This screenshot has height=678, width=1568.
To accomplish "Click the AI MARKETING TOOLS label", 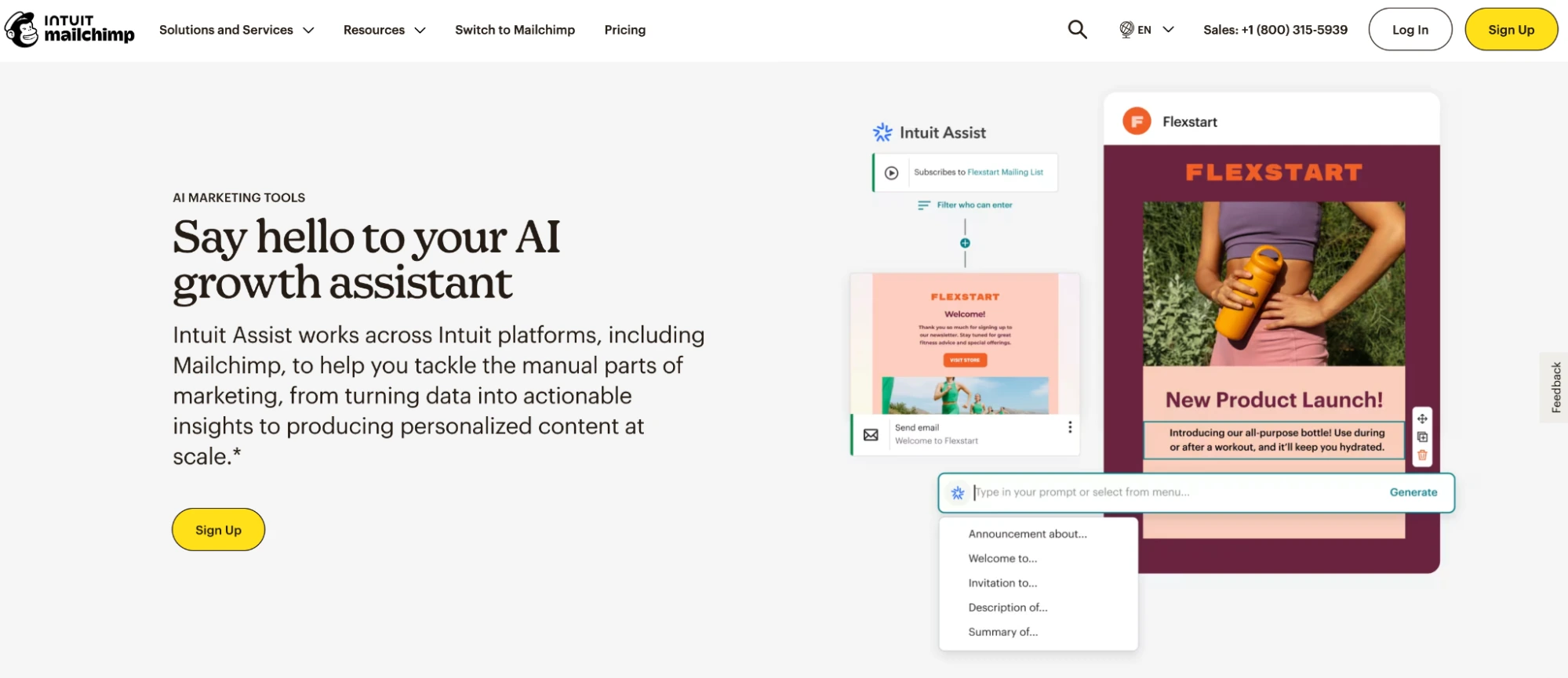I will [239, 198].
